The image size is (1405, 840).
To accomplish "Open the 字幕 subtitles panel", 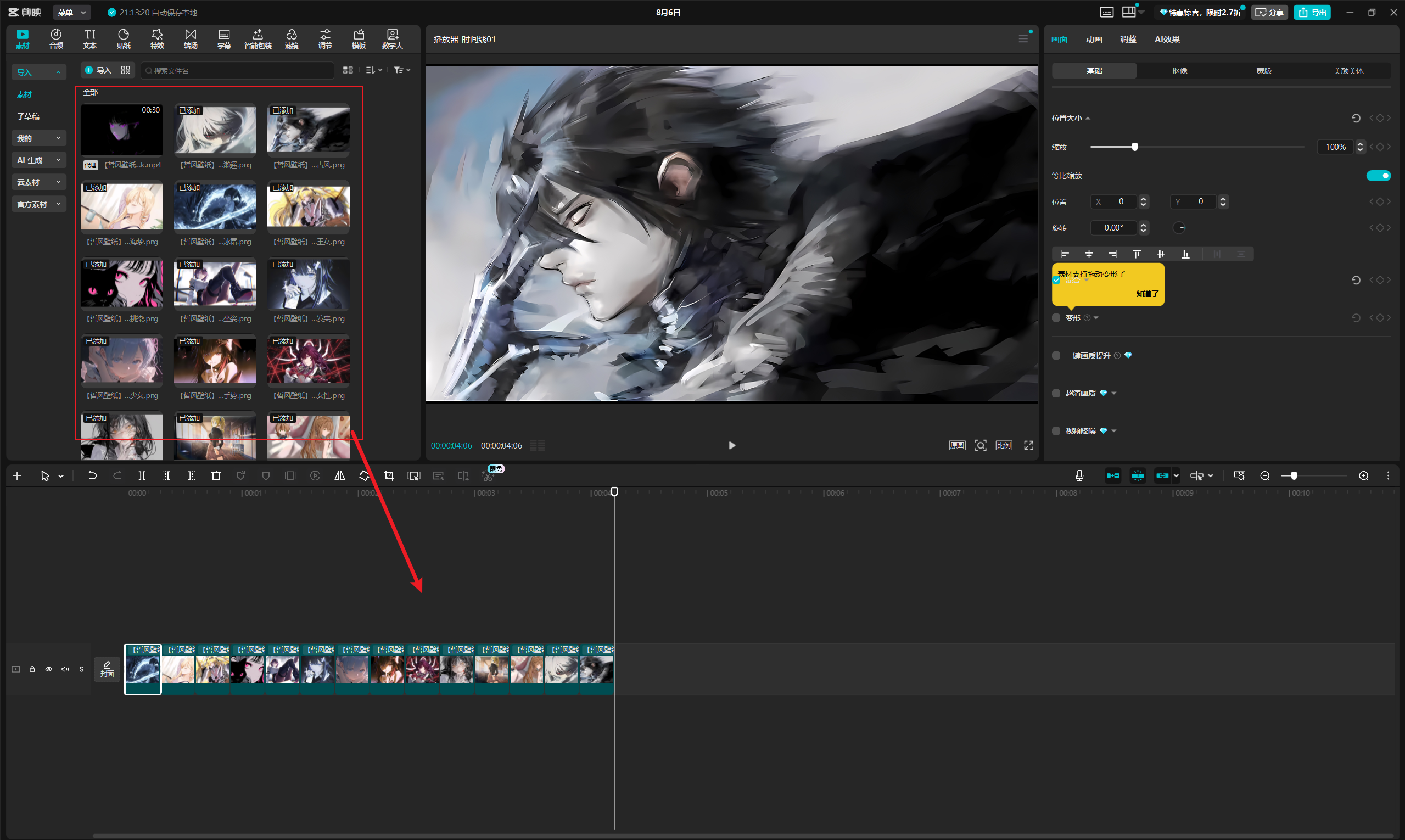I will coord(224,38).
